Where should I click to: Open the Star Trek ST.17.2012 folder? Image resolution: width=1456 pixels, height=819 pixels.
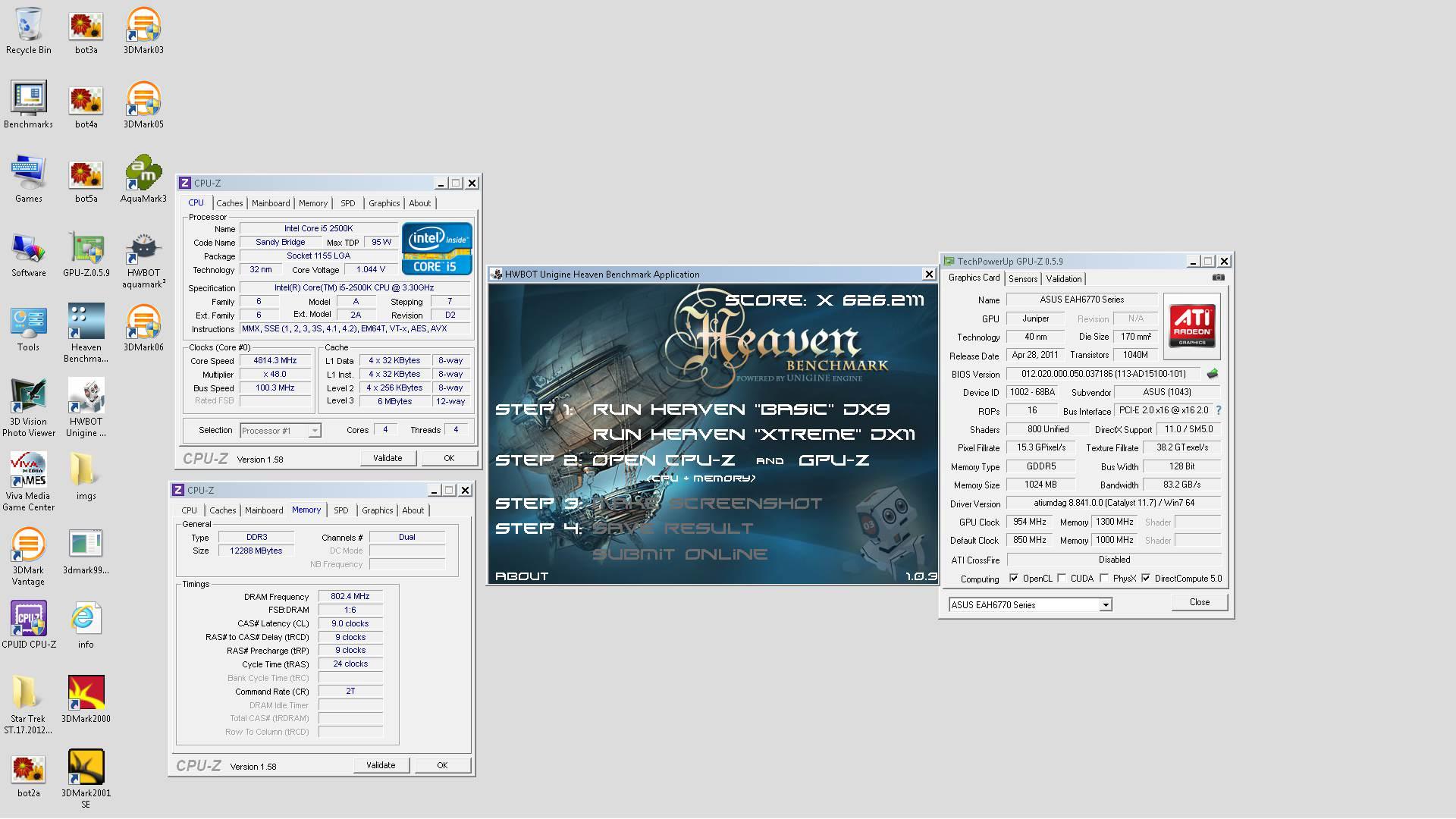(28, 705)
